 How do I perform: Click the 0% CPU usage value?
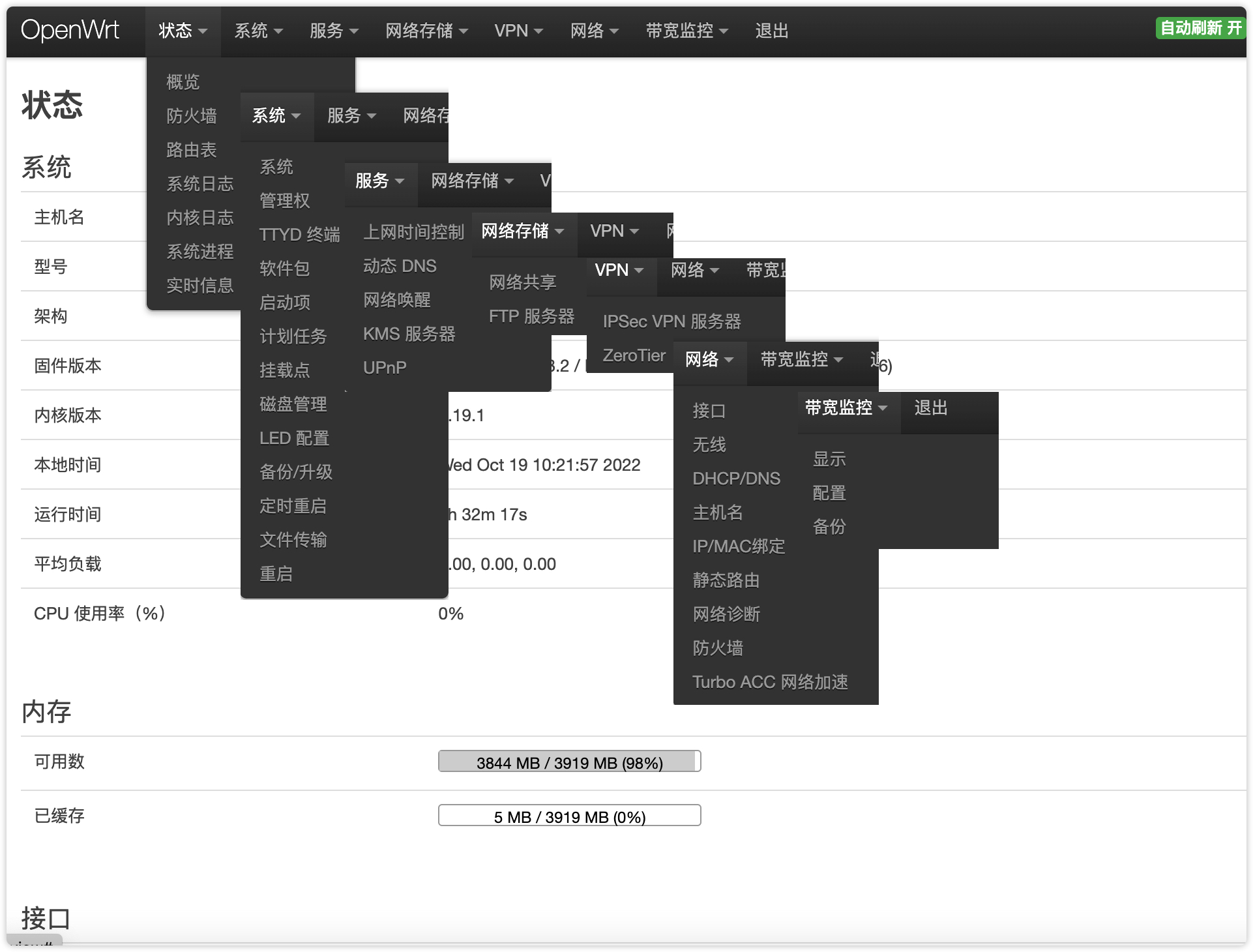click(x=450, y=614)
